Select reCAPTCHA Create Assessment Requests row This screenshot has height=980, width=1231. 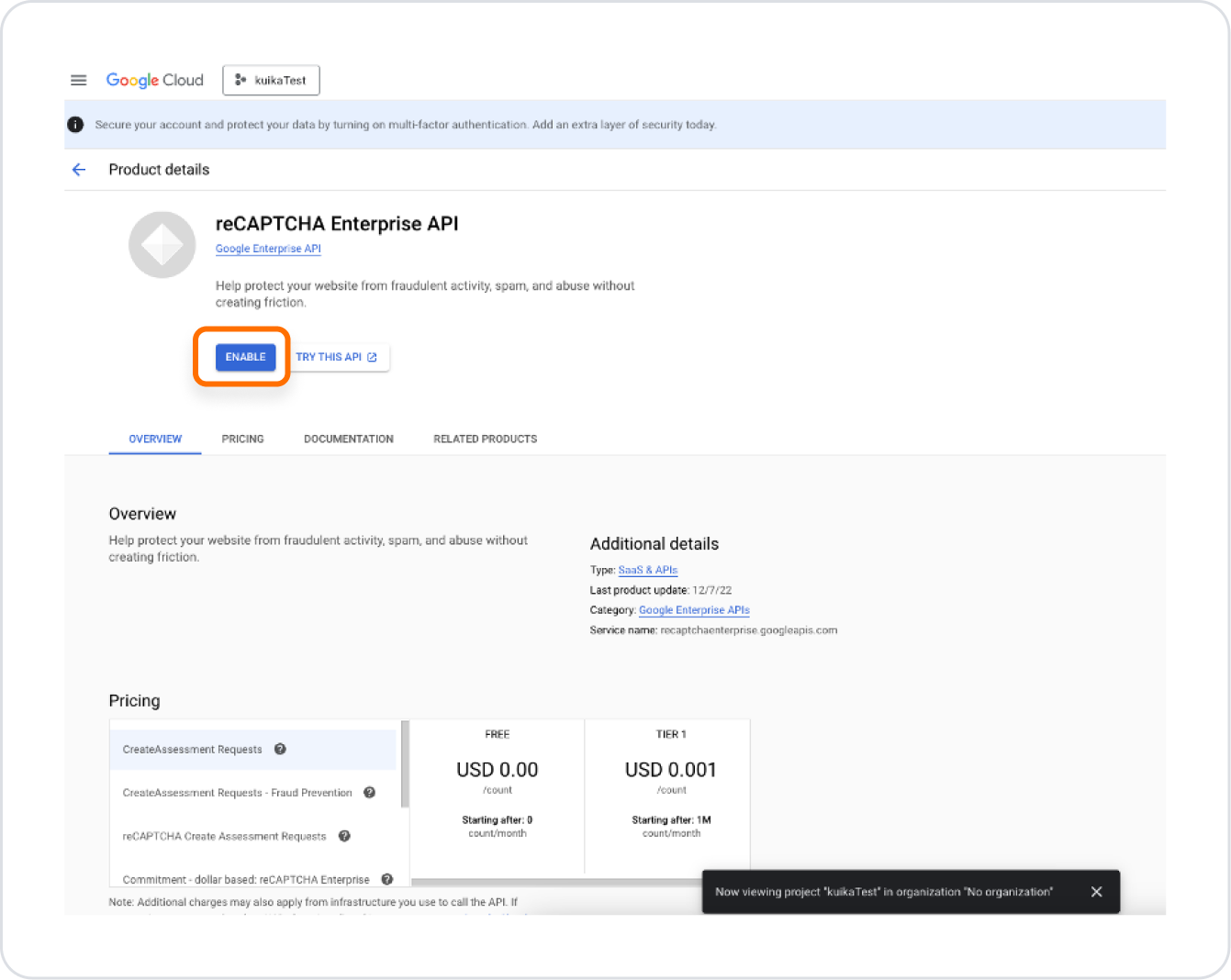click(253, 836)
